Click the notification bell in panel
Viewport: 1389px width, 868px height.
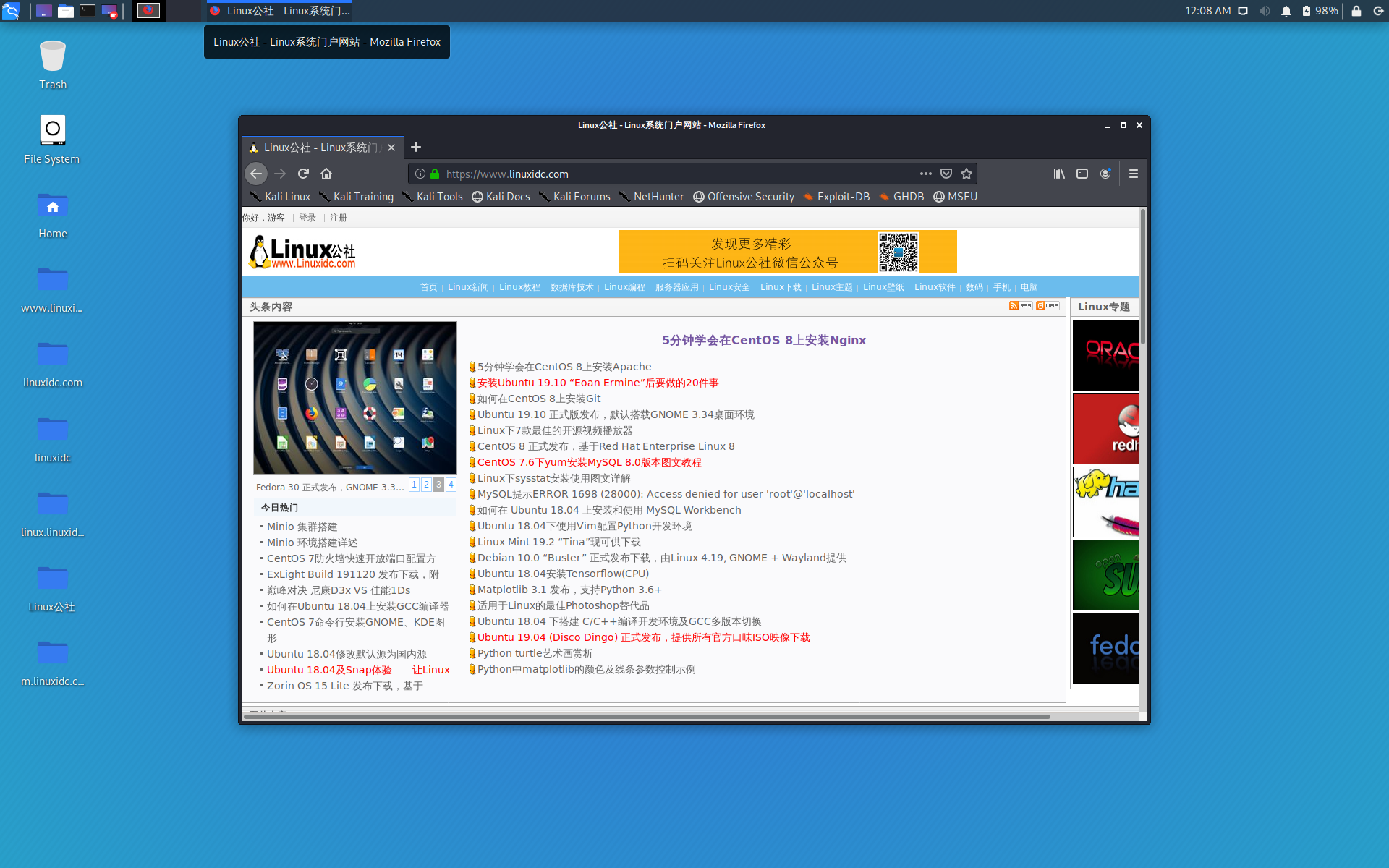click(1286, 11)
